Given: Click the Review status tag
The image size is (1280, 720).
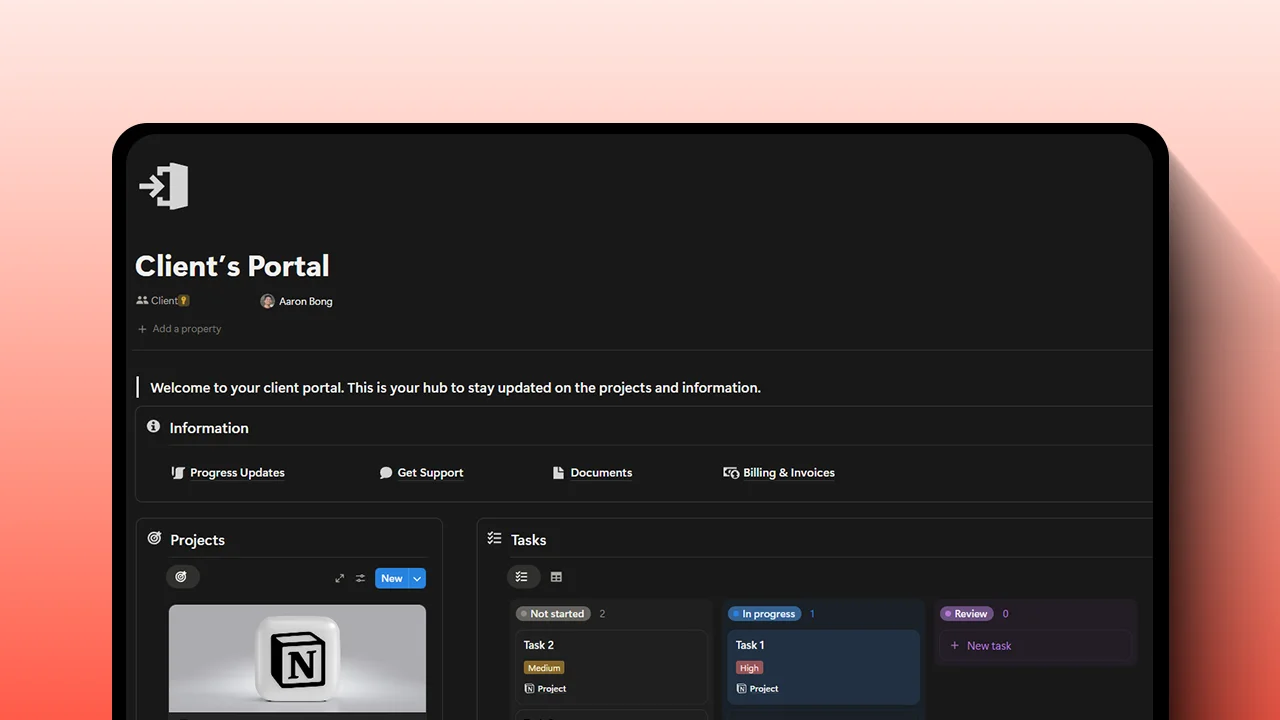Looking at the screenshot, I should 966,614.
